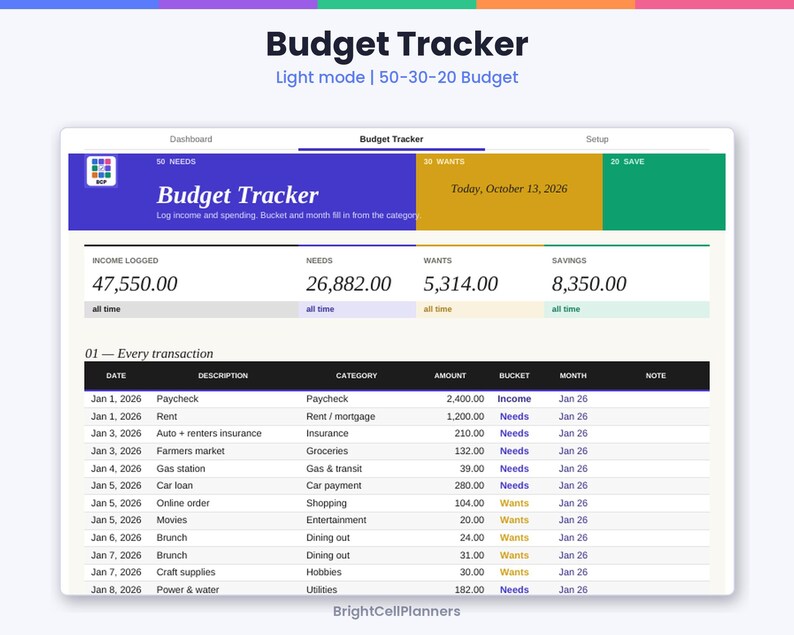Click the amount 104.00 for Online order
This screenshot has width=794, height=635.
point(469,503)
